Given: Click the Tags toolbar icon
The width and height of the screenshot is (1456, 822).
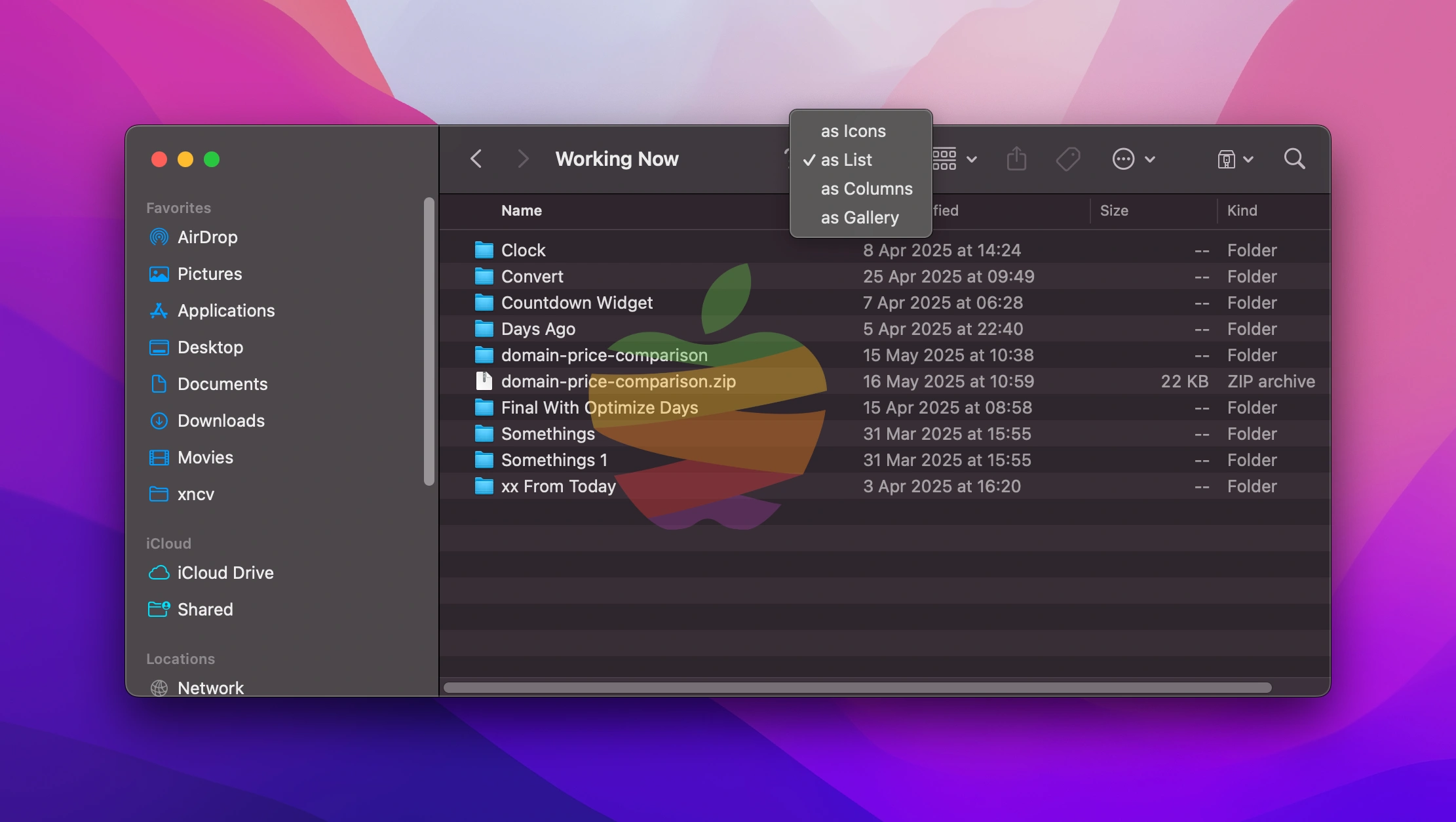Looking at the screenshot, I should (1068, 159).
